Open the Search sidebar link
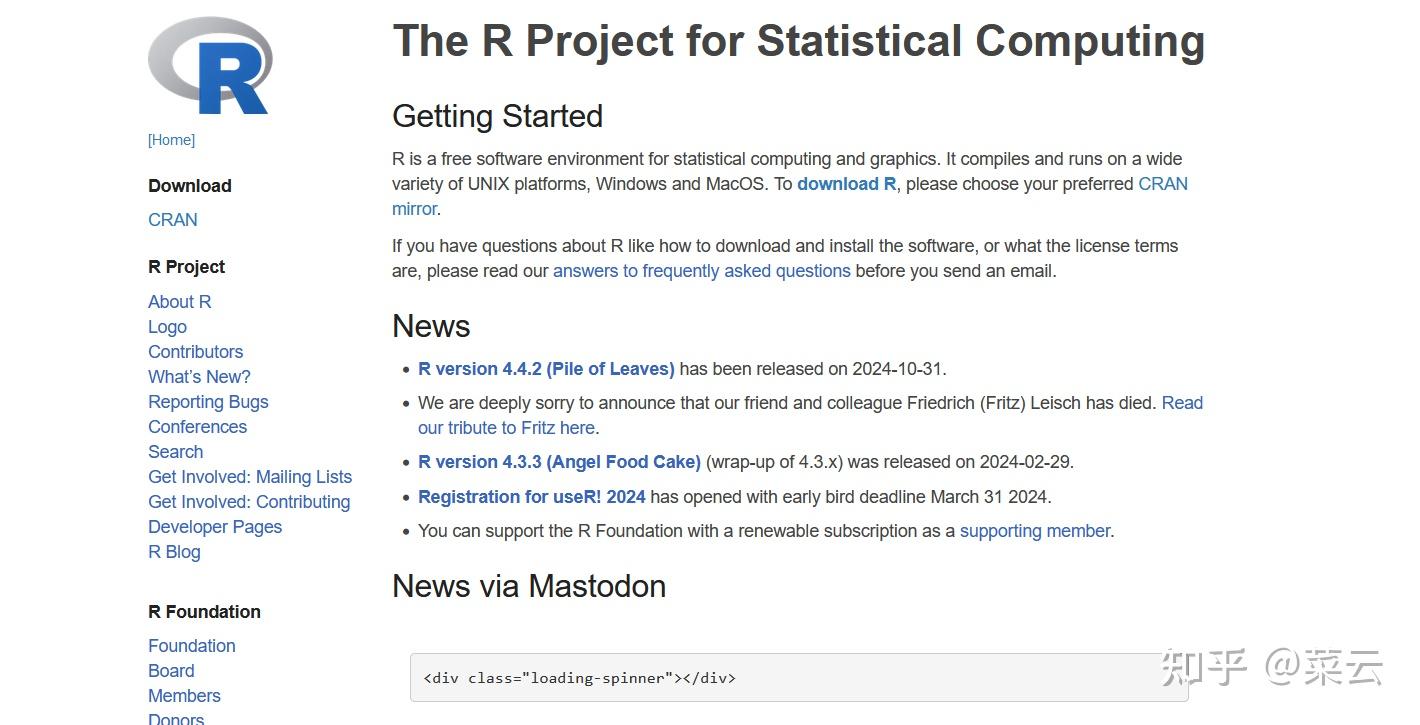 175,452
